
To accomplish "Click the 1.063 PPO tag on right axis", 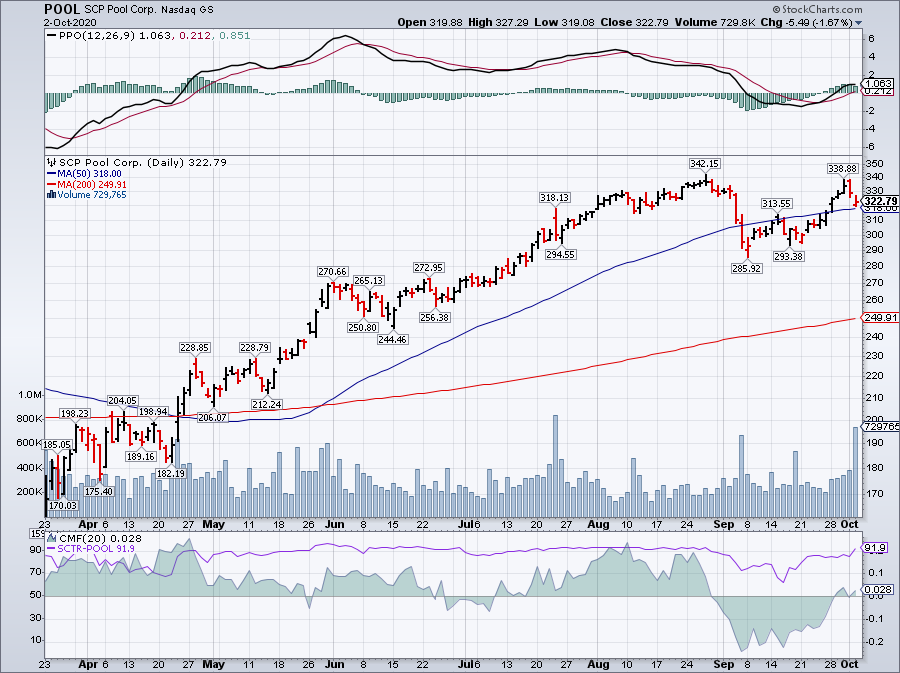I will pos(878,84).
